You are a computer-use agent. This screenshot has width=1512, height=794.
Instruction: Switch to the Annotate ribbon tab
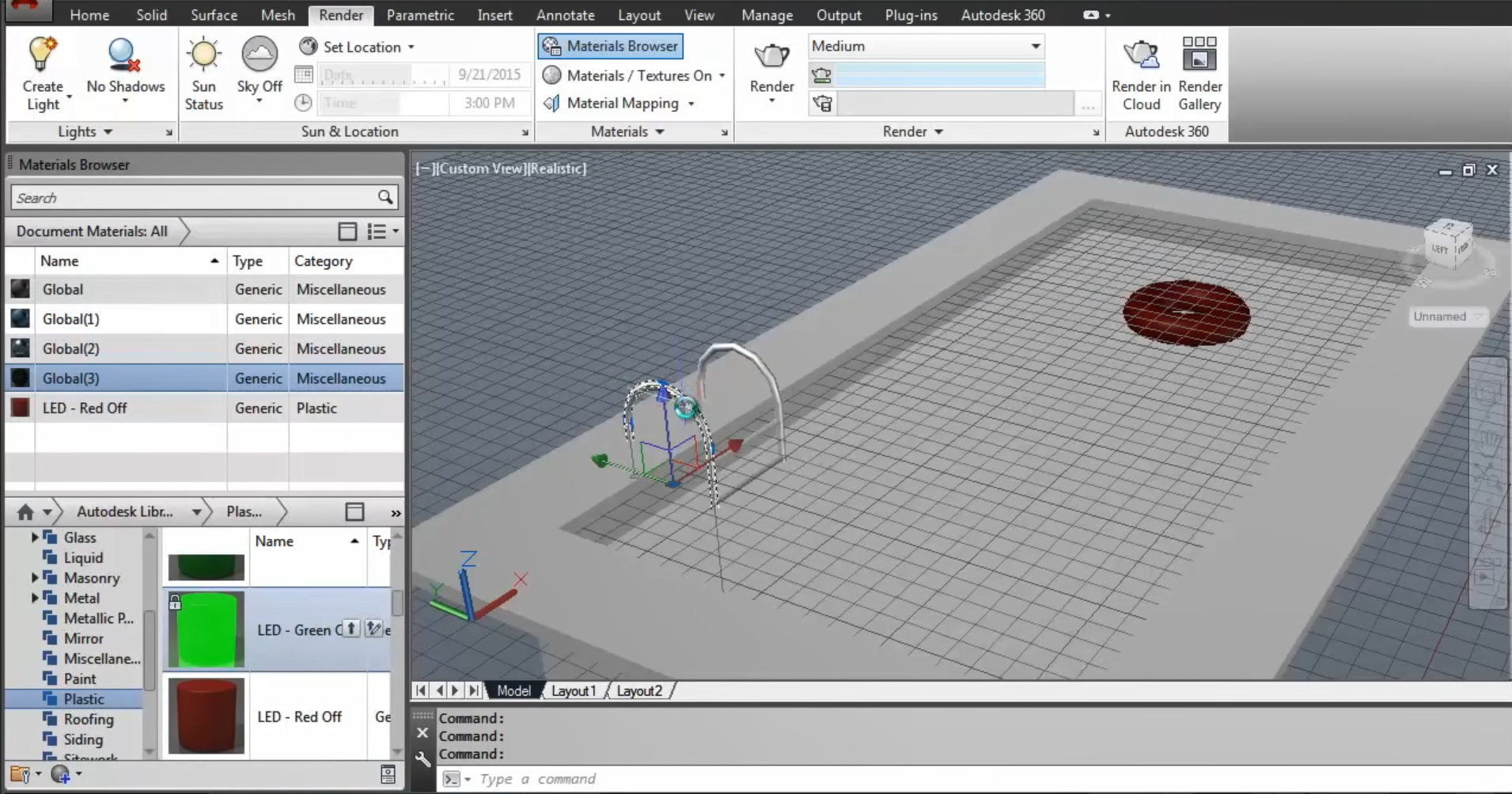(565, 15)
